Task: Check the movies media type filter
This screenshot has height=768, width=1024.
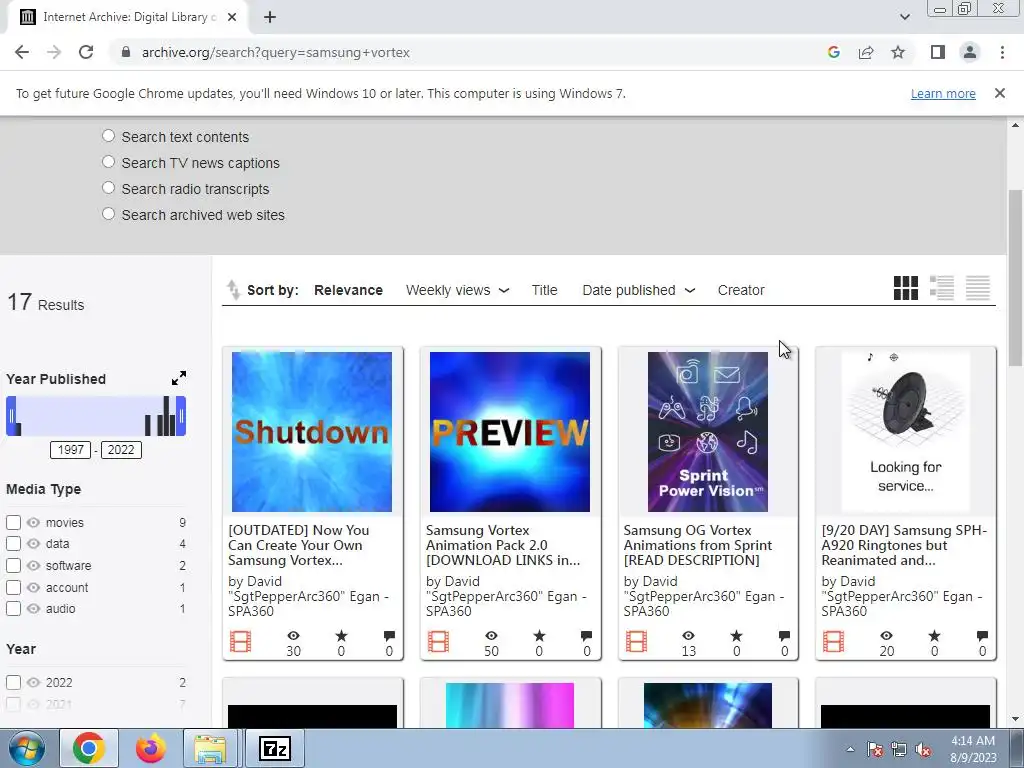Action: (13, 522)
